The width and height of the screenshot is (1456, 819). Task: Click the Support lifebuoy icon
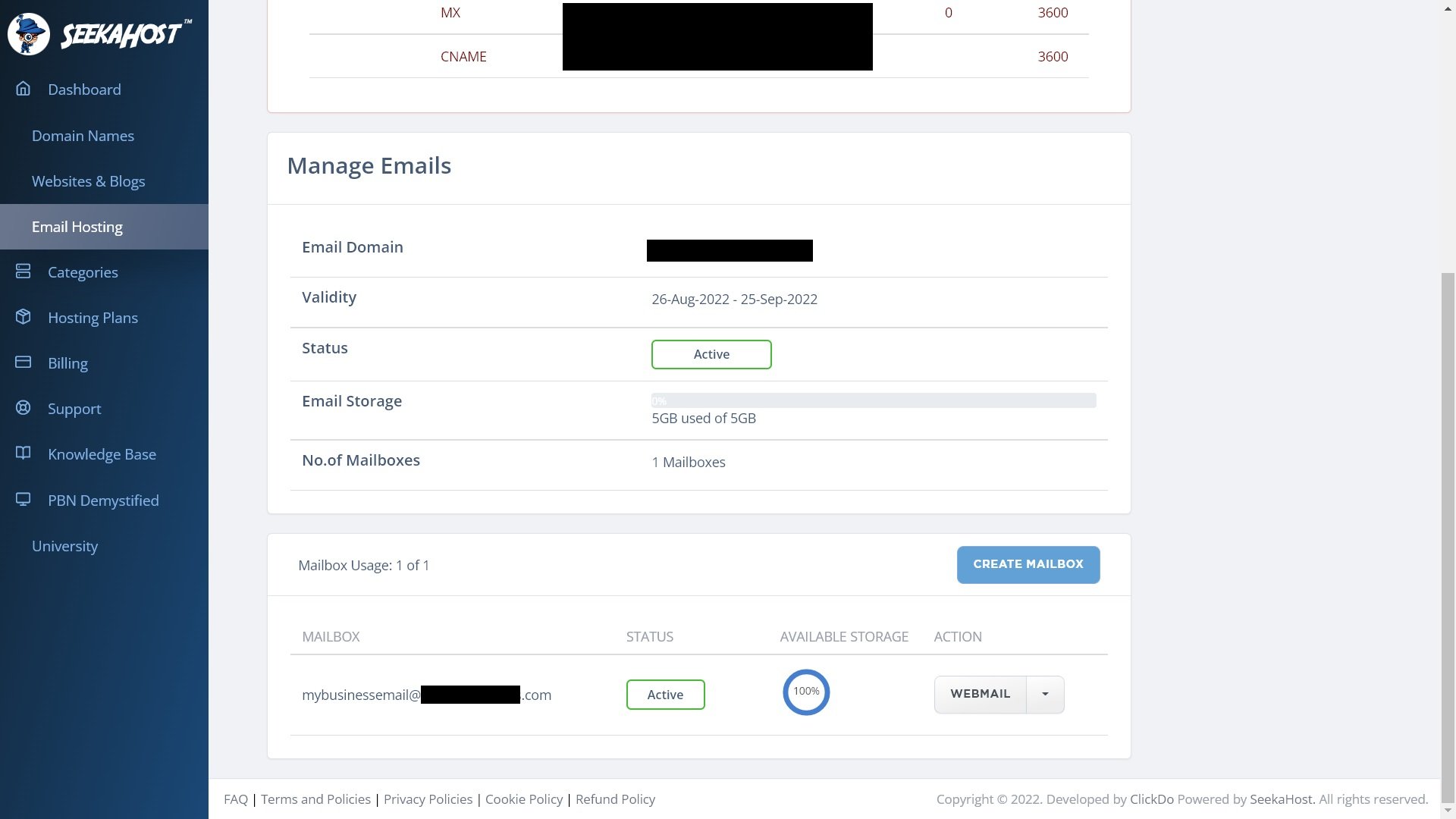(x=24, y=408)
